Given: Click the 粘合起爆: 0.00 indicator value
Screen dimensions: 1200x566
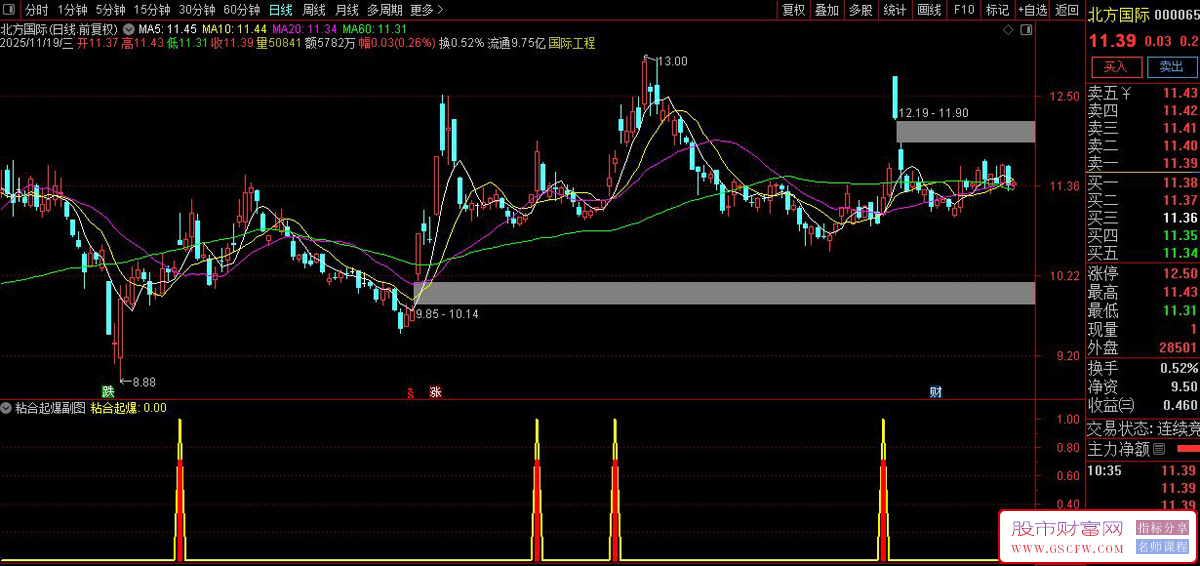Looking at the screenshot, I should coord(129,408).
